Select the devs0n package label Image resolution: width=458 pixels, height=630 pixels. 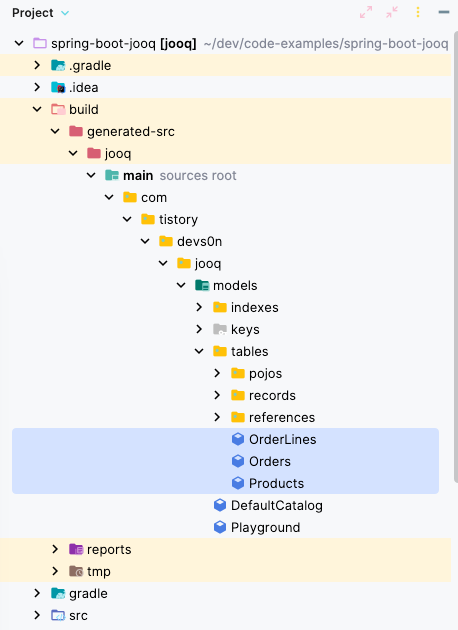pyautogui.click(x=199, y=241)
